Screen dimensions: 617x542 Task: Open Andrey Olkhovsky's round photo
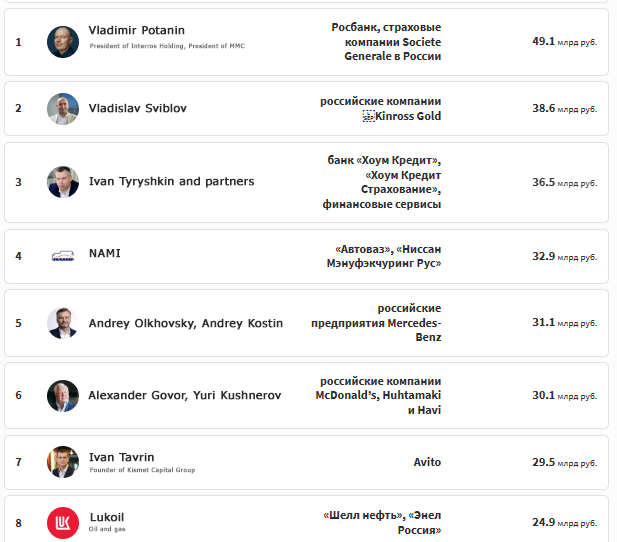tap(63, 323)
